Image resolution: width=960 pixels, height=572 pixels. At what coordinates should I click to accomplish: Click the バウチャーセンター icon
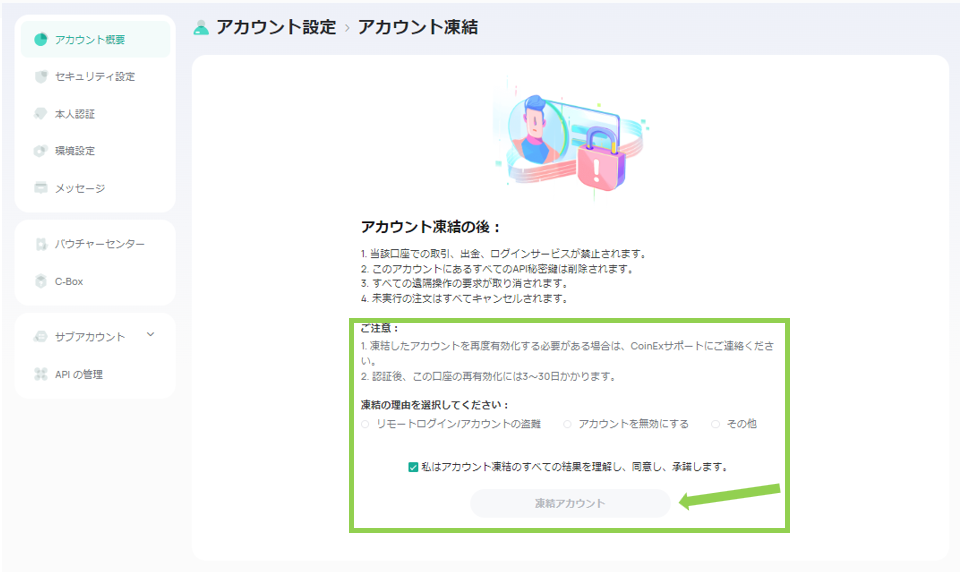pyautogui.click(x=41, y=244)
